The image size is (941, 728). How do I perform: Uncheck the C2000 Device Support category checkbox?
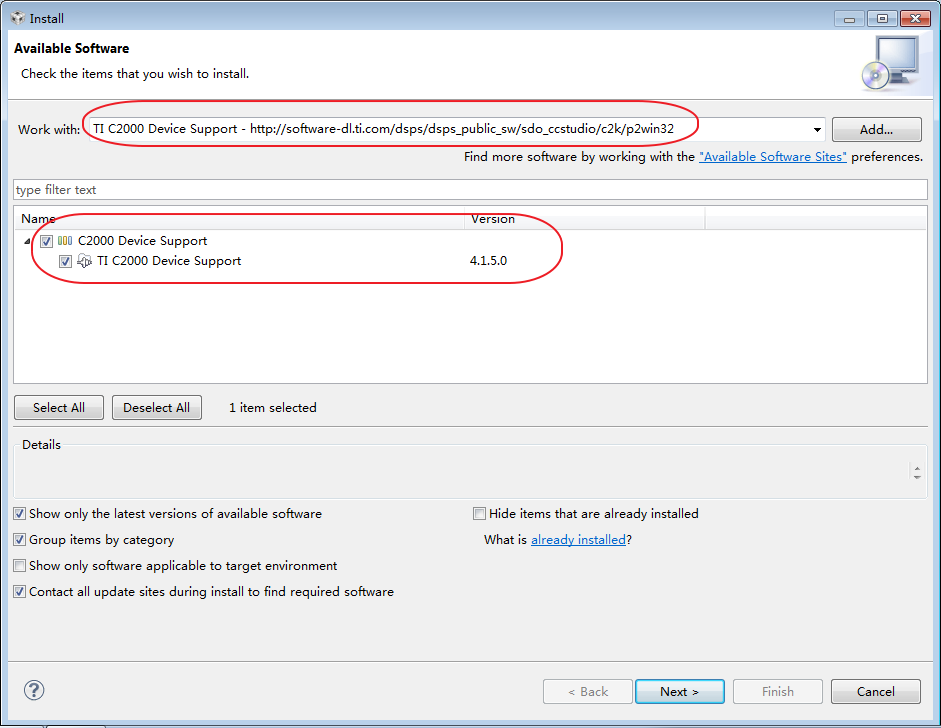[47, 241]
